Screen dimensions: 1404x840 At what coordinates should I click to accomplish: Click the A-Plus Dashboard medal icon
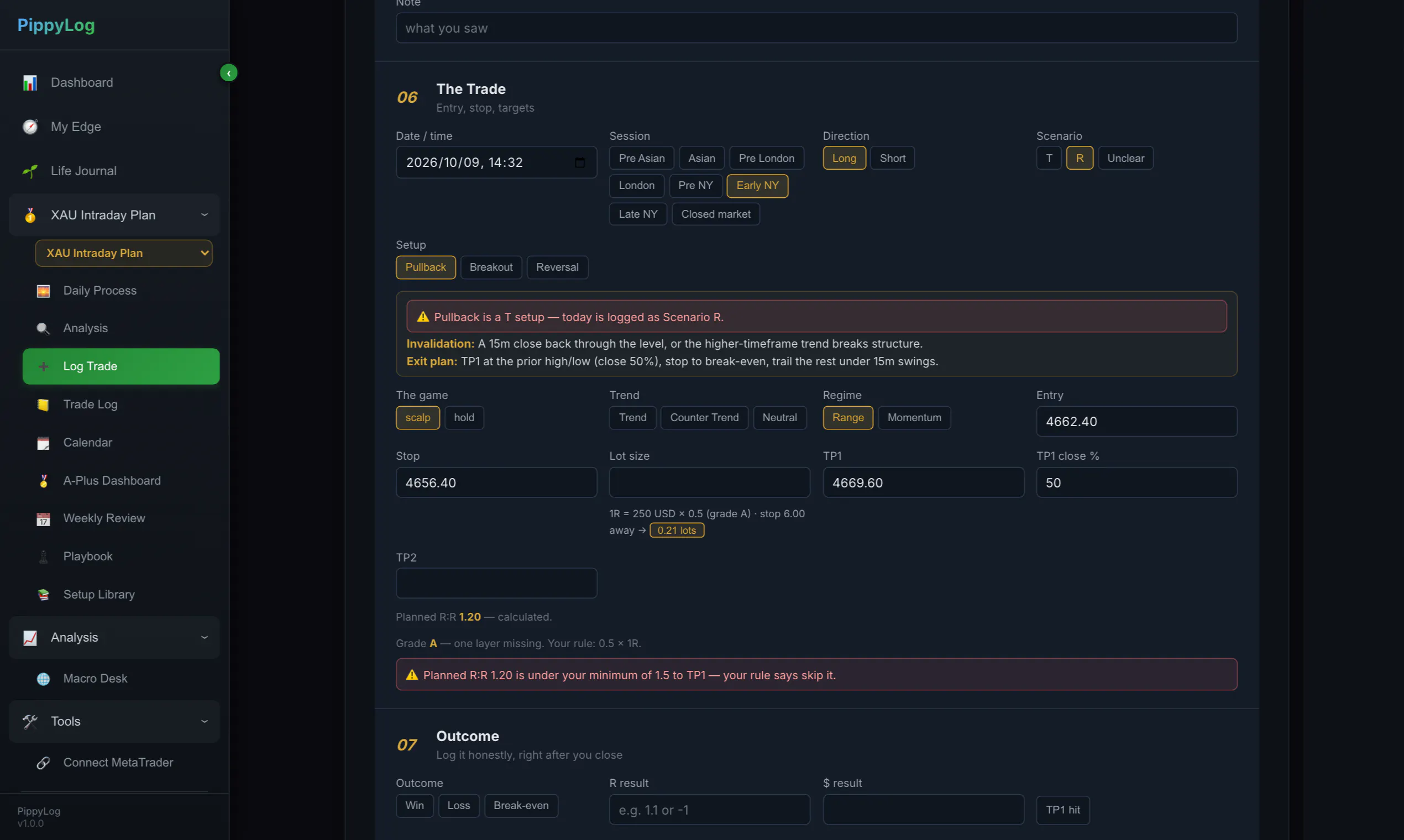(43, 481)
